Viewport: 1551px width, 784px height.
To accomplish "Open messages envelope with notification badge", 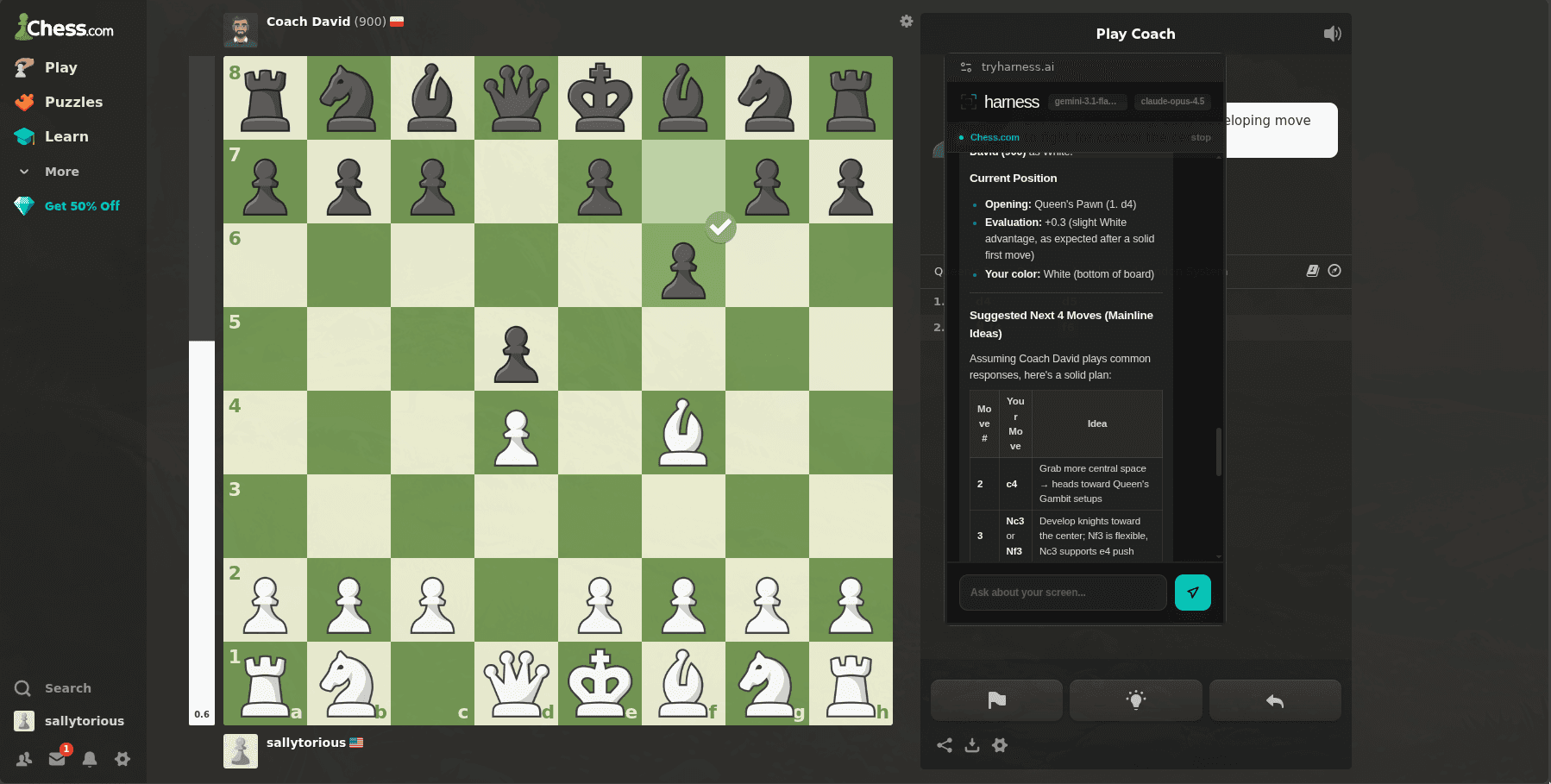I will (58, 757).
